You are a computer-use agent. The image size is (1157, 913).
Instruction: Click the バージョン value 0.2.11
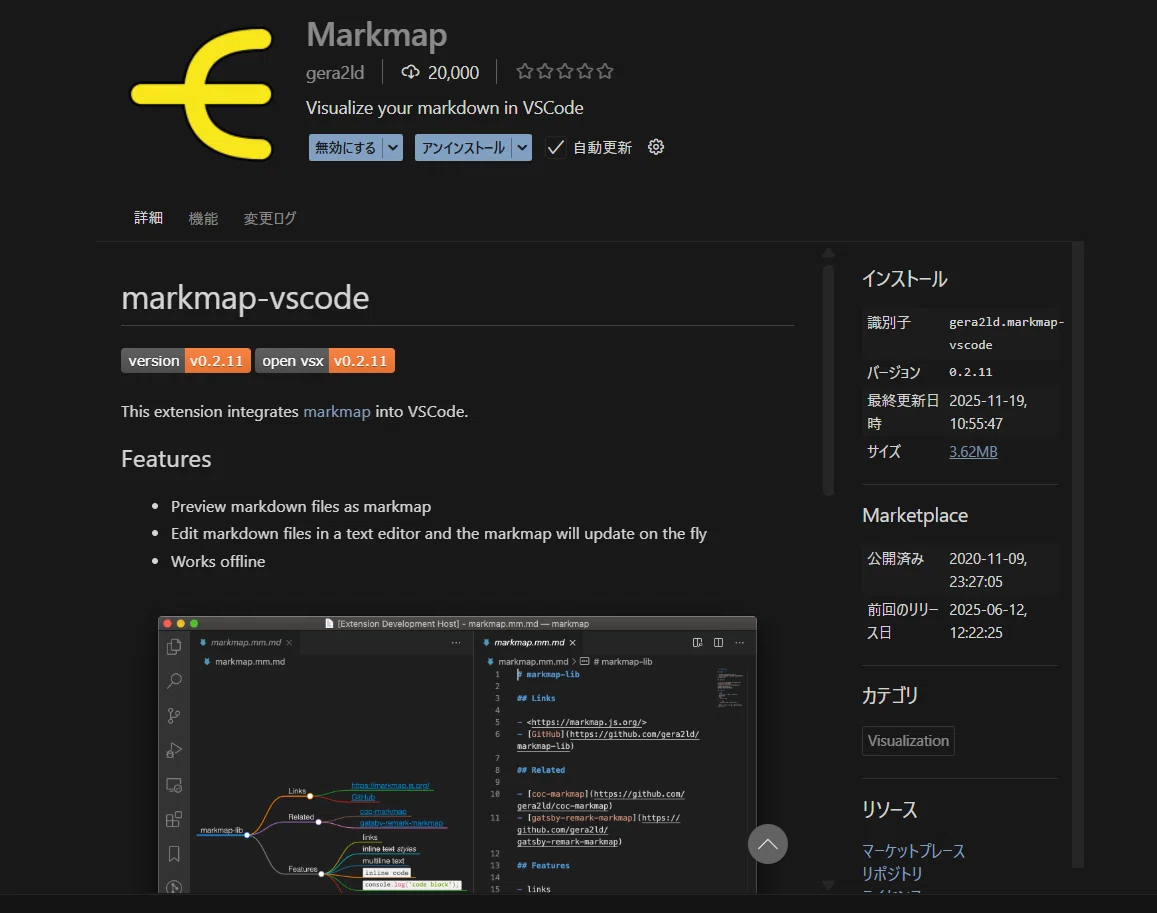[x=970, y=372]
